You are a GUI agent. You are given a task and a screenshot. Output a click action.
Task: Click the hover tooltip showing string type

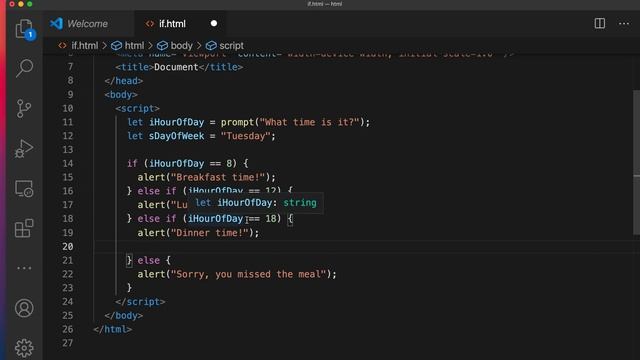(256, 203)
